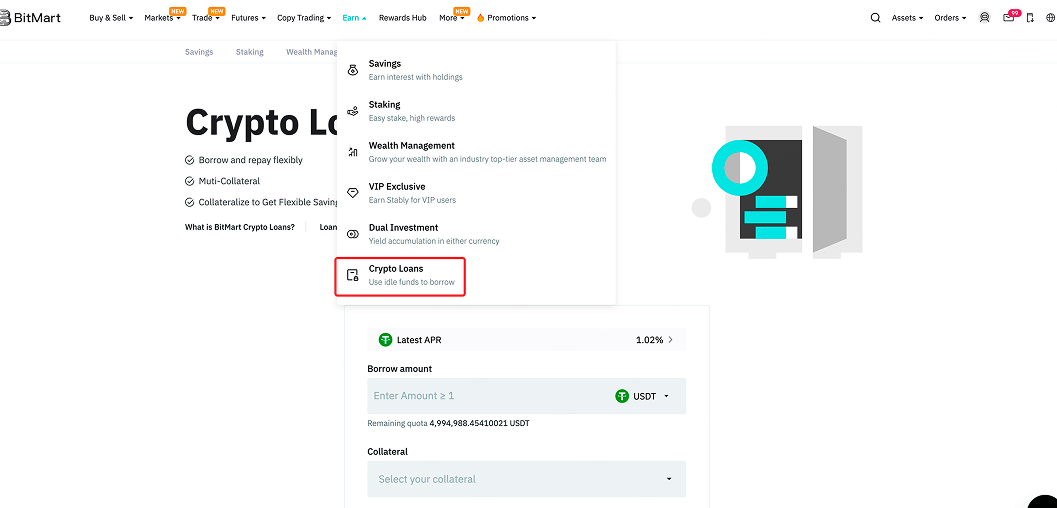The image size is (1057, 508).
Task: Click the VIP Exclusive diamond icon
Action: click(353, 193)
